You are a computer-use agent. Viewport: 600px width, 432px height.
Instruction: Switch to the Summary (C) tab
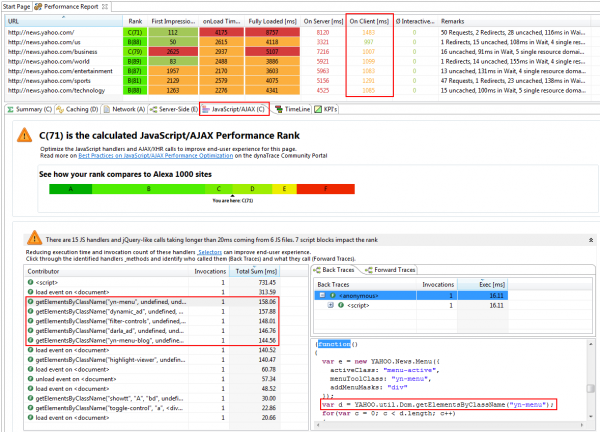click(29, 109)
